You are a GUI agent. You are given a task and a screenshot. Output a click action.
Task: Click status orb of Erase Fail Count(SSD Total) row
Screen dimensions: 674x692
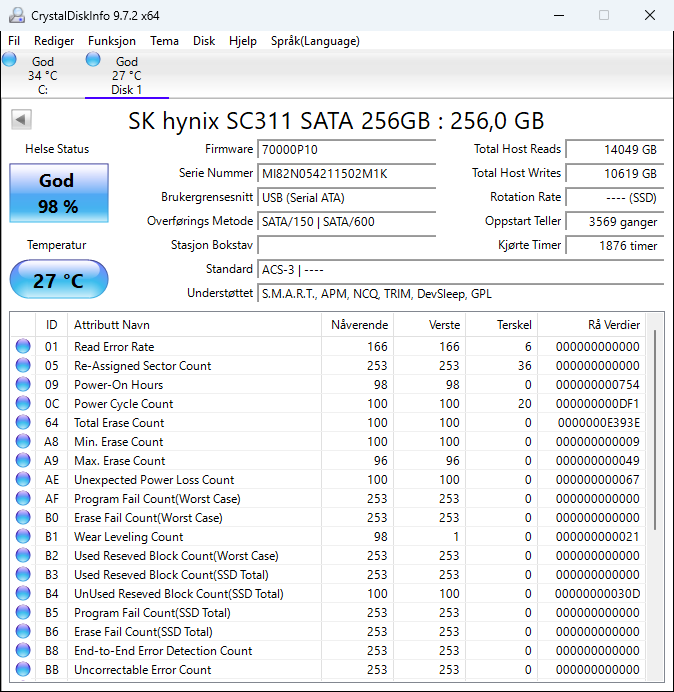(x=23, y=631)
